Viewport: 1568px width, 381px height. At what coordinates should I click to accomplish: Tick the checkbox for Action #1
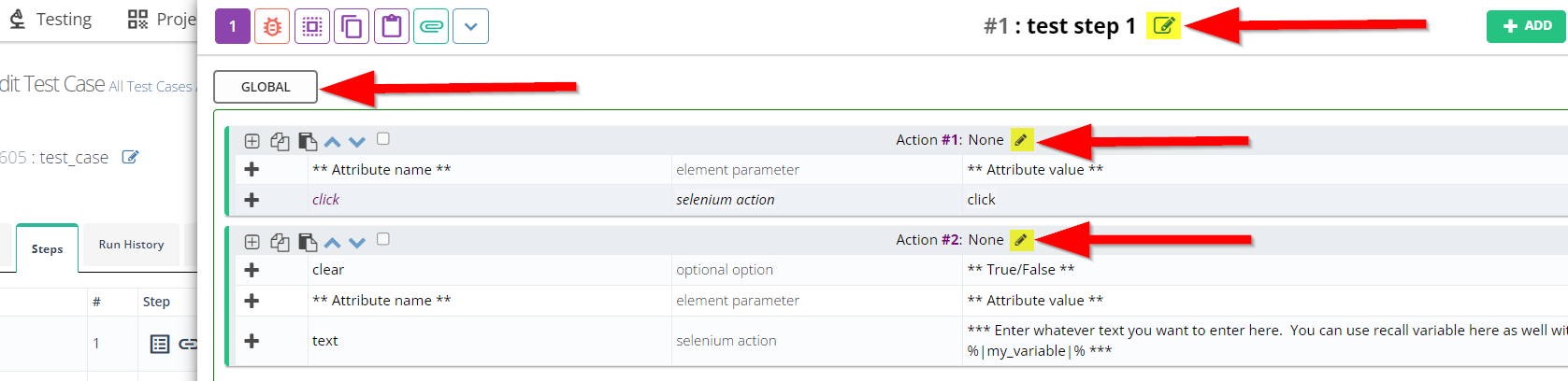point(383,139)
